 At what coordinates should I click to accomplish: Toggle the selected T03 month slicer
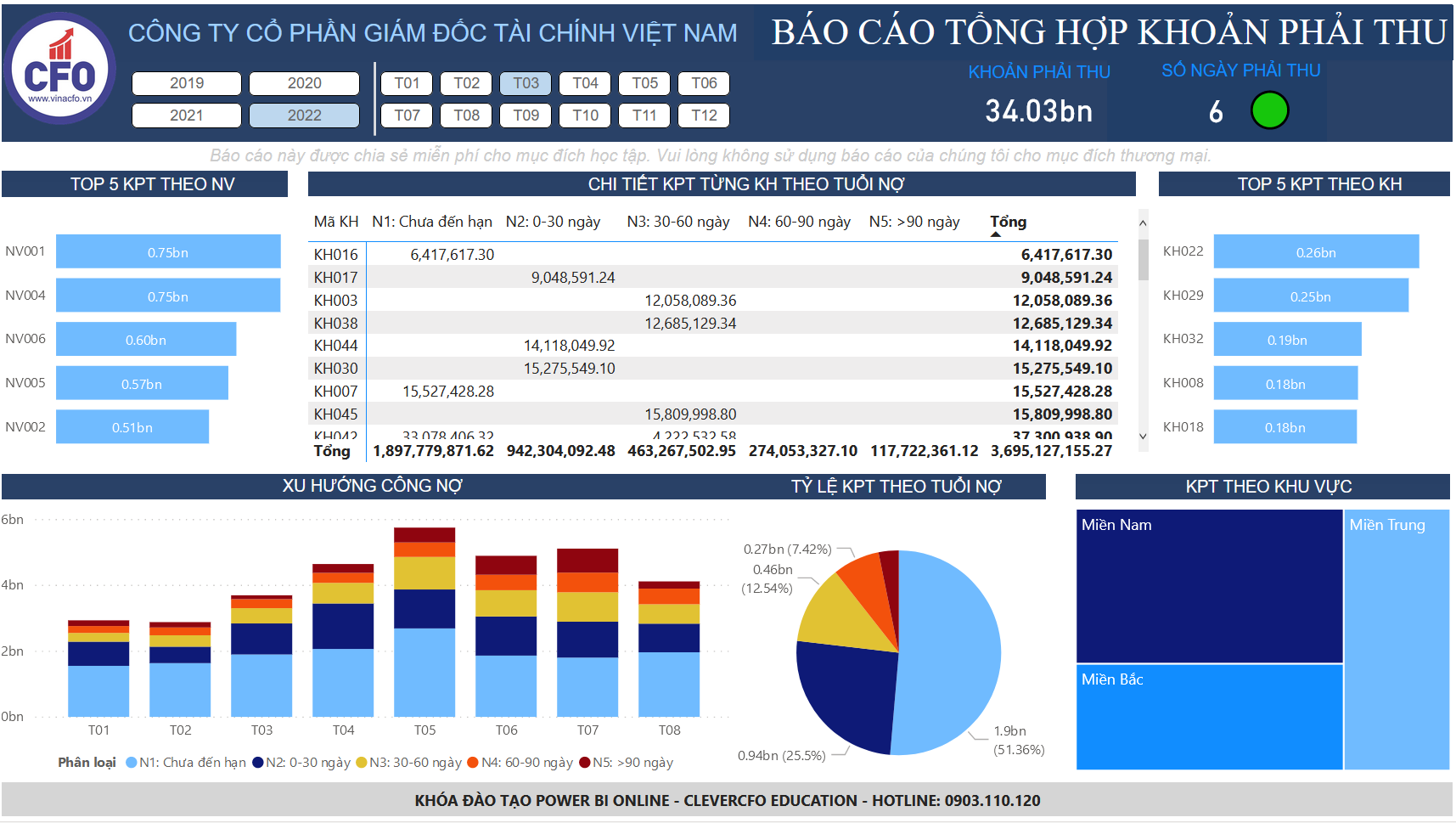coord(526,83)
